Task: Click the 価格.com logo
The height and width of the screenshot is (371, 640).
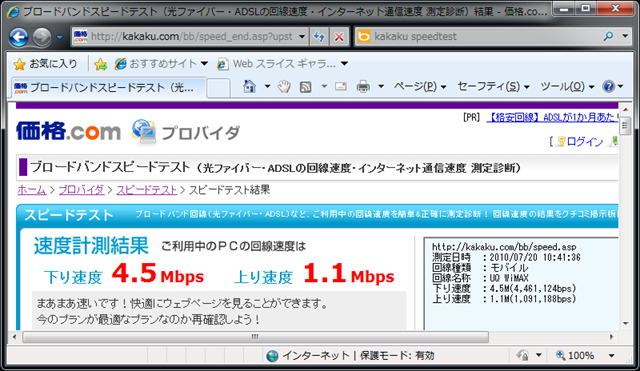Action: point(69,131)
